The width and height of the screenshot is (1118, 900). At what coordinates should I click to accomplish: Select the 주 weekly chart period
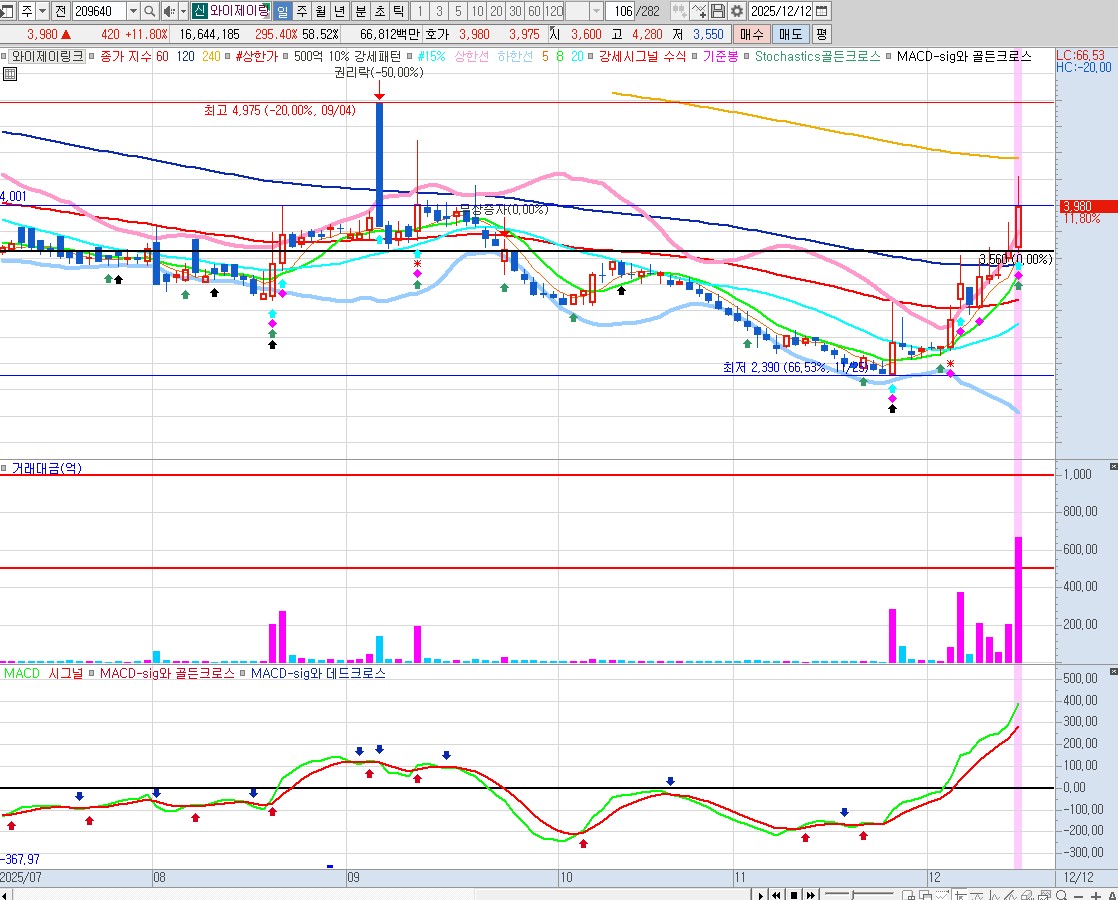tap(302, 11)
